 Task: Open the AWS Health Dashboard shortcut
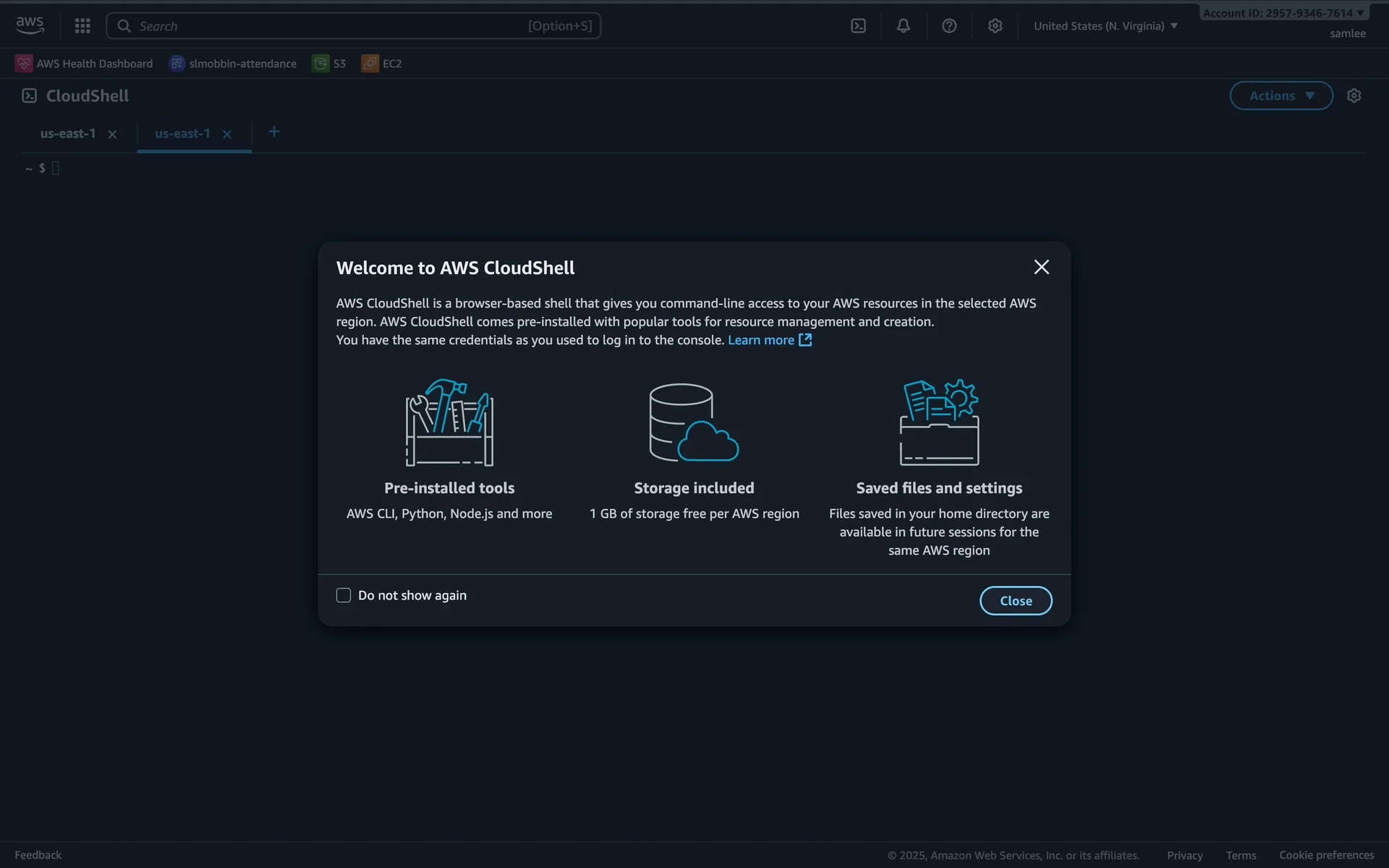[x=85, y=64]
